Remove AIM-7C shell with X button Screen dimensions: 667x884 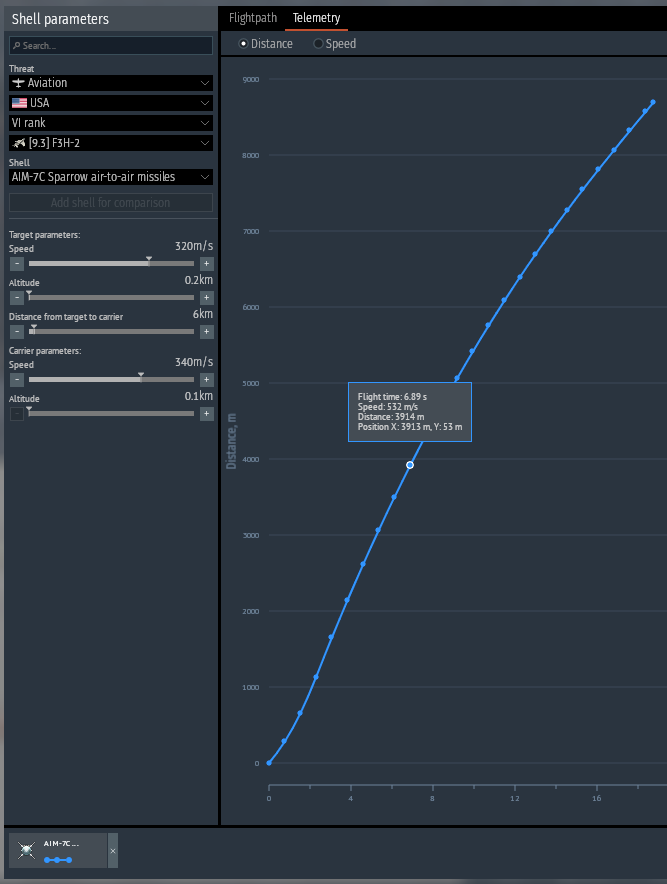[x=113, y=851]
